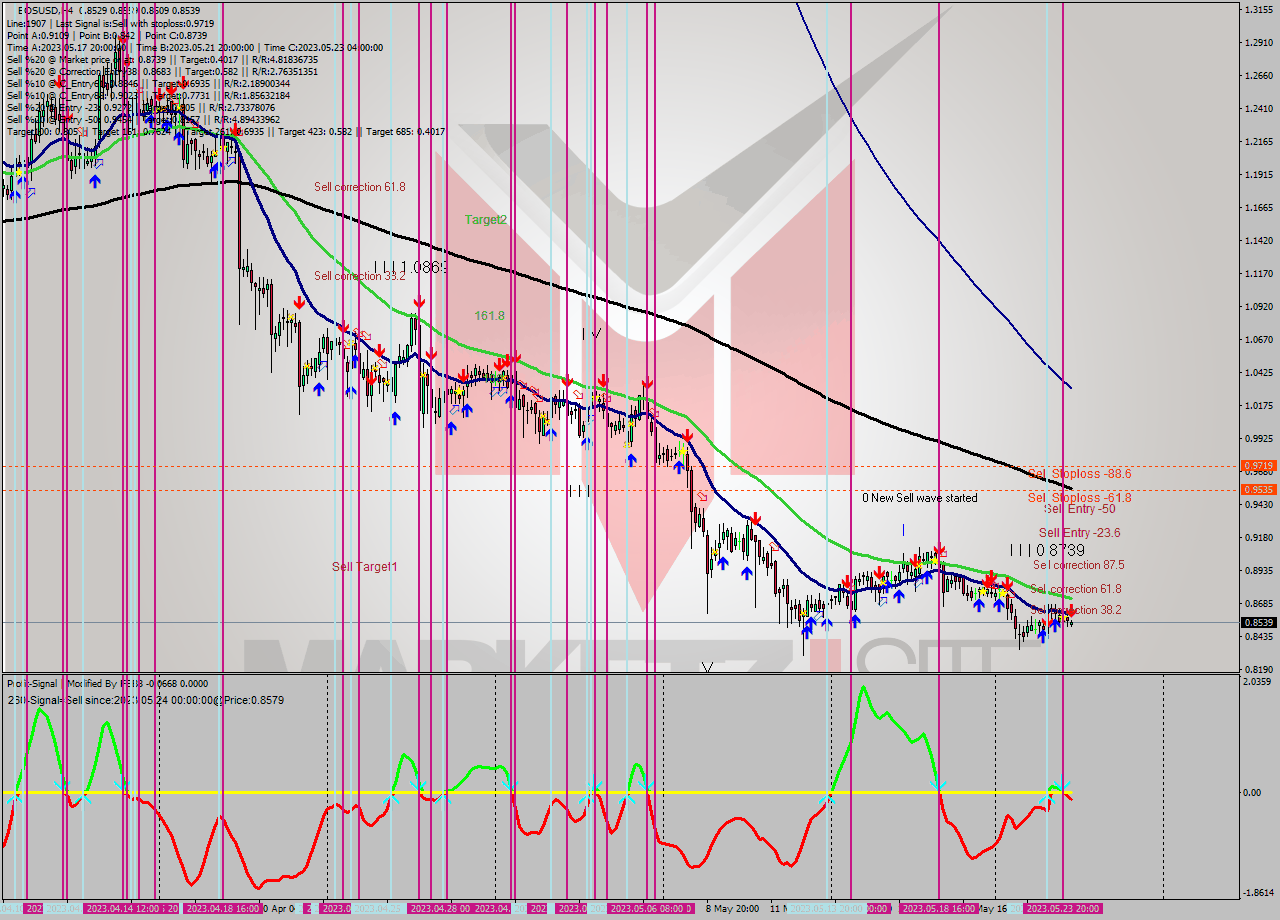Click the 'Sell correction 61.8' label at top left

[x=359, y=187]
